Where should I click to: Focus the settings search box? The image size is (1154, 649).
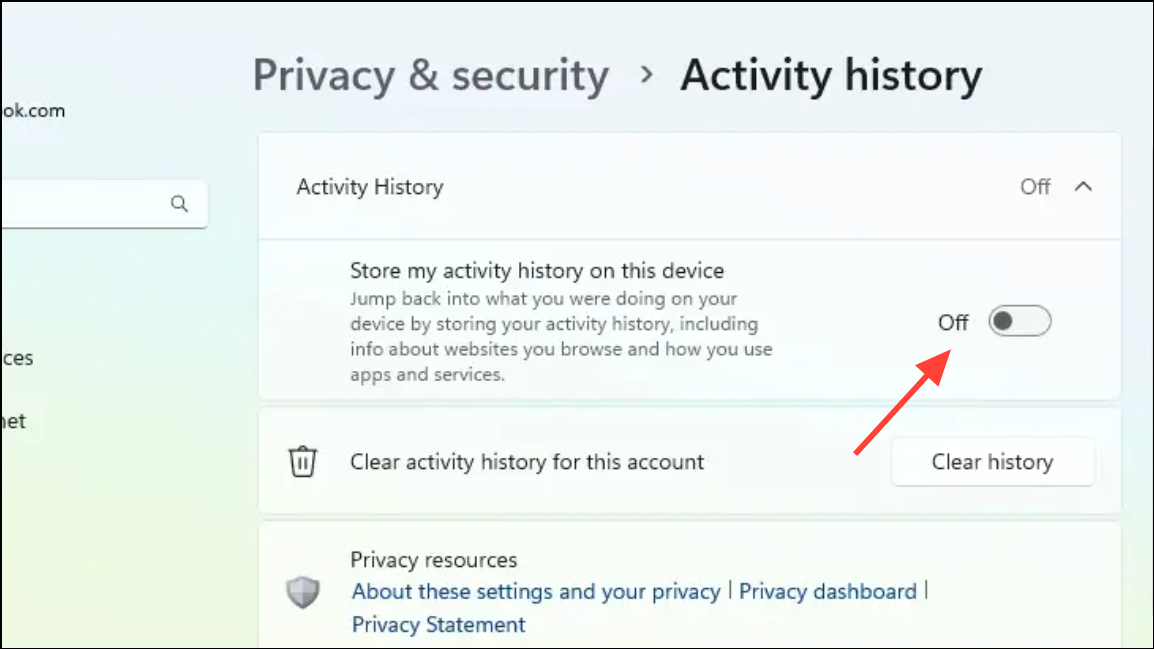pos(80,204)
